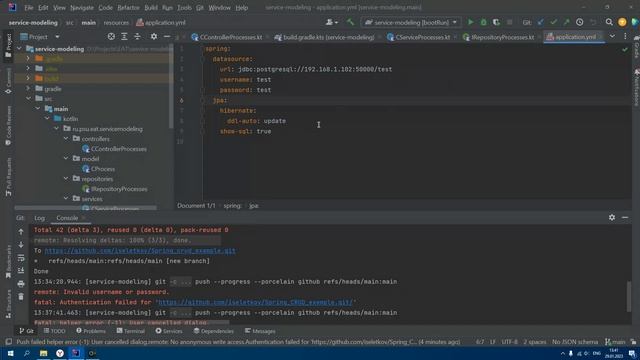
Task: Open run configuration dropdown service-modeling [bootRun]
Action: pos(411,22)
